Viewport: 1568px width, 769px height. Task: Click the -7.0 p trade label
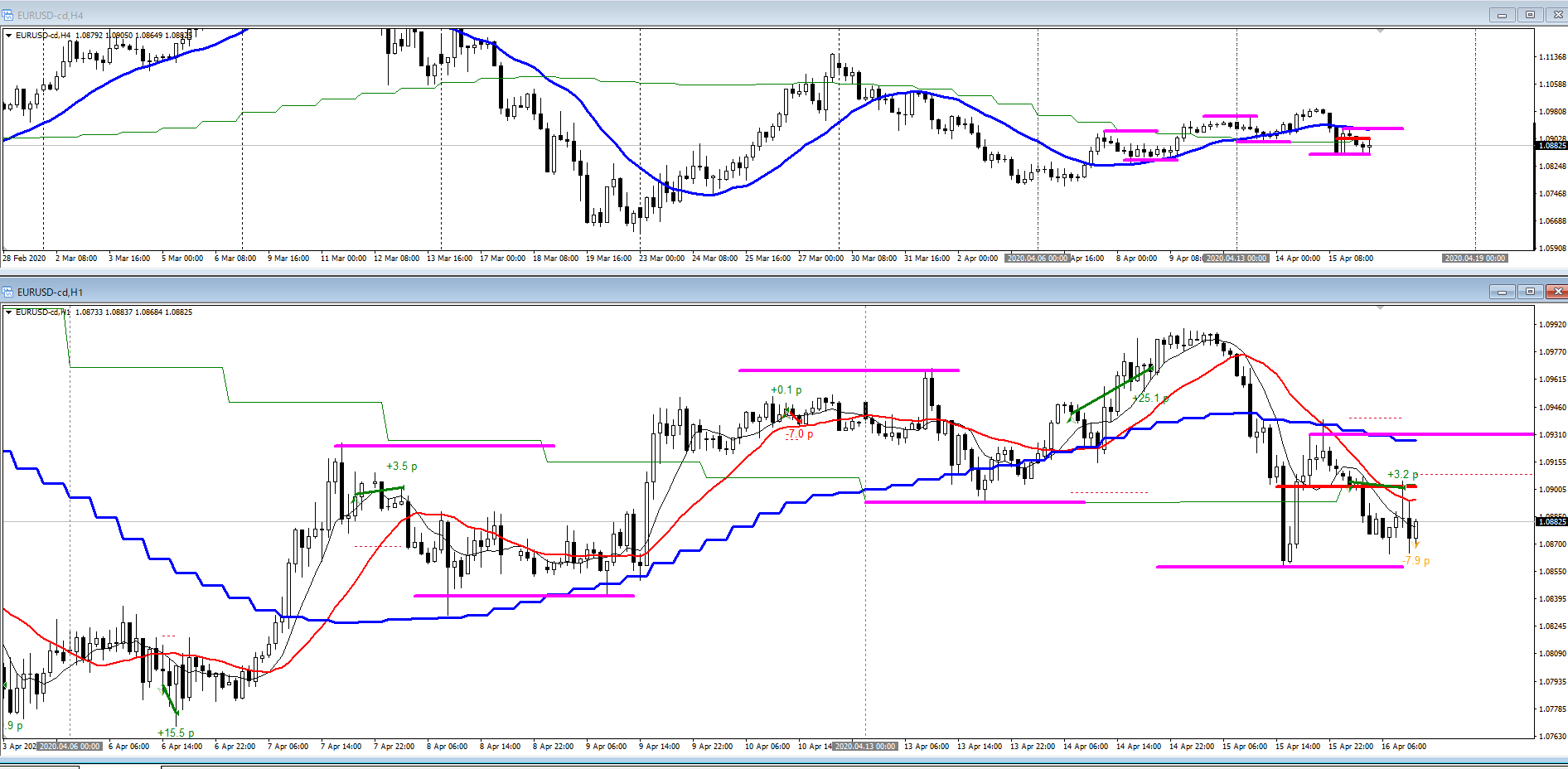coord(800,433)
